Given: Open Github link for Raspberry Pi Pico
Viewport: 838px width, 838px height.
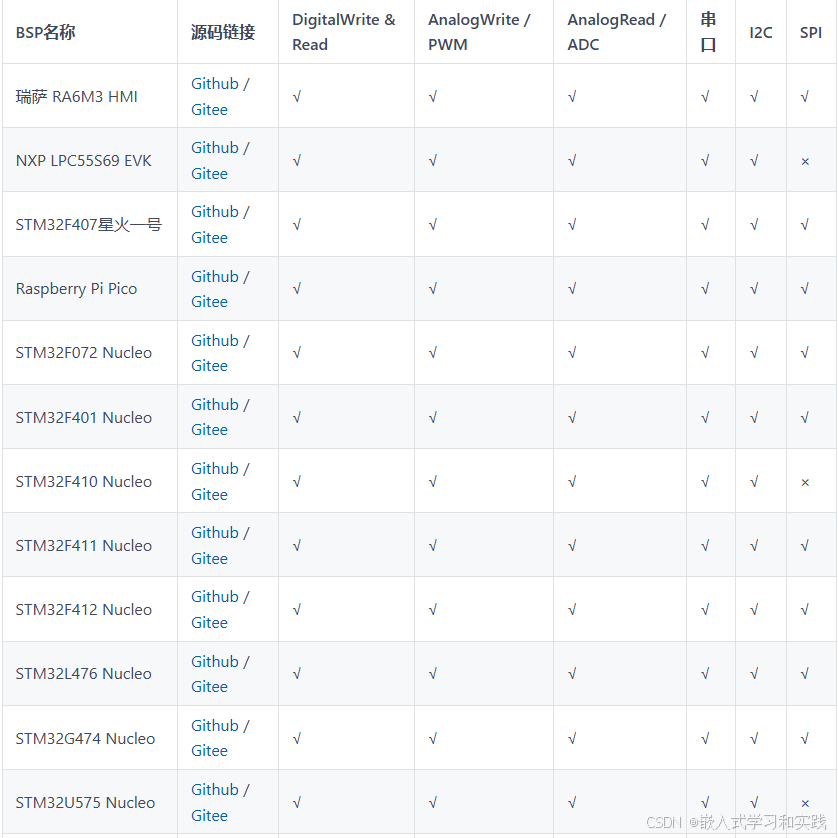Looking at the screenshot, I should pyautogui.click(x=215, y=277).
